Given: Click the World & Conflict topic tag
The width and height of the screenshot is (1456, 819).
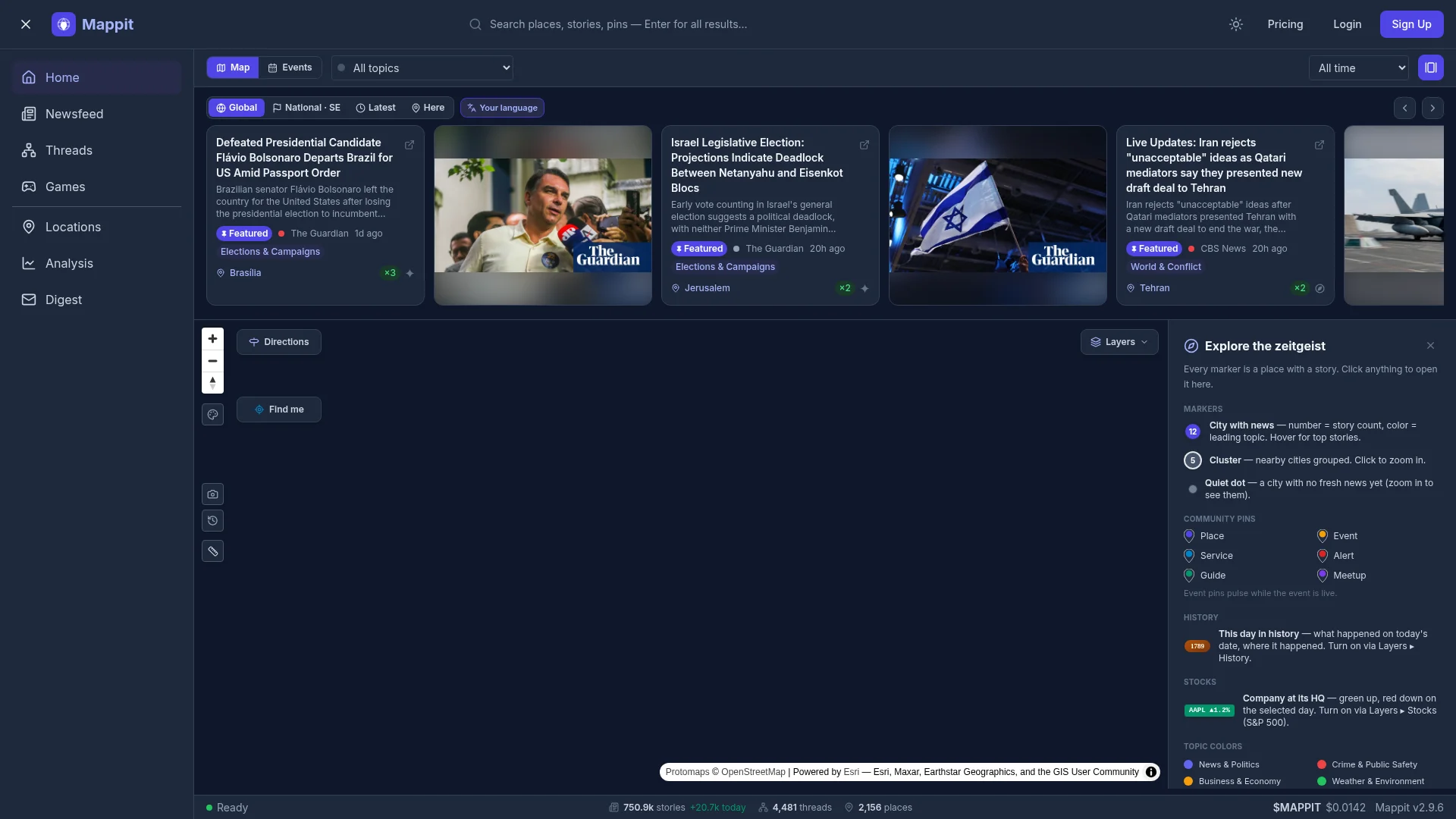Looking at the screenshot, I should [x=1166, y=267].
